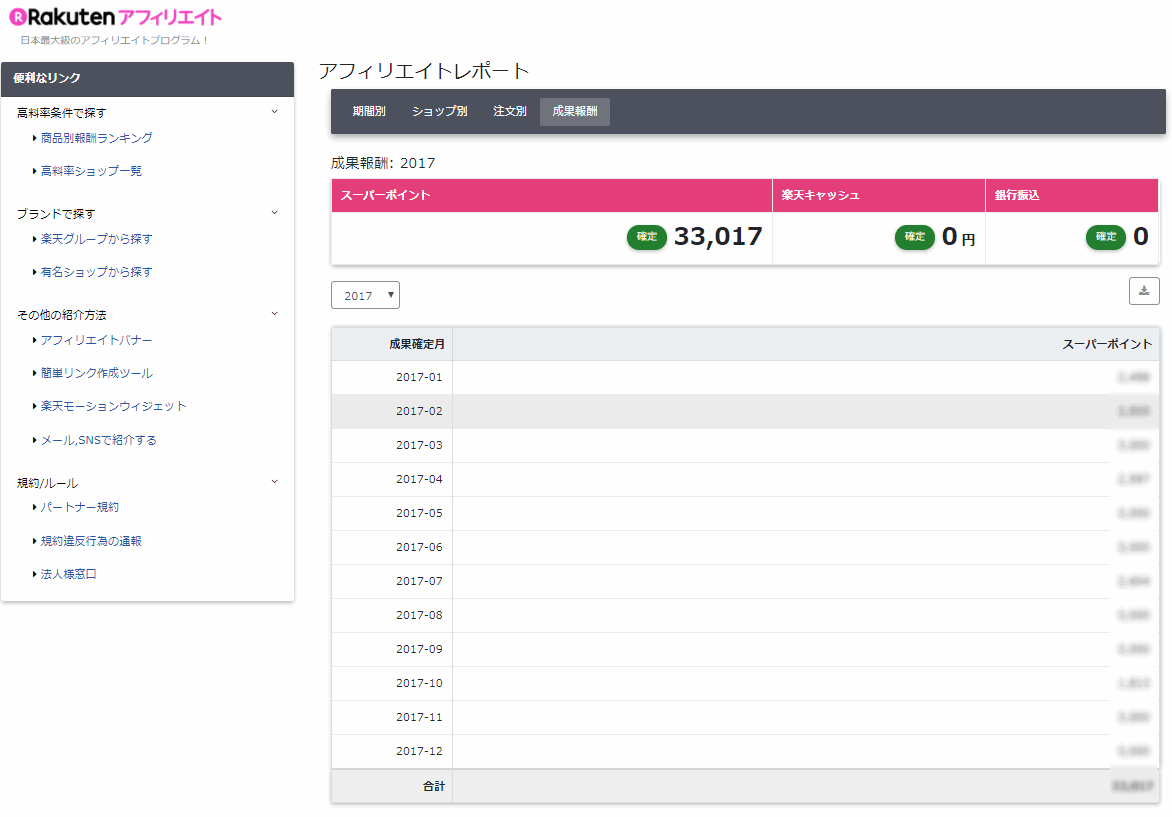The image size is (1172, 817).
Task: Switch to the 期間別 tab
Action: pyautogui.click(x=369, y=112)
